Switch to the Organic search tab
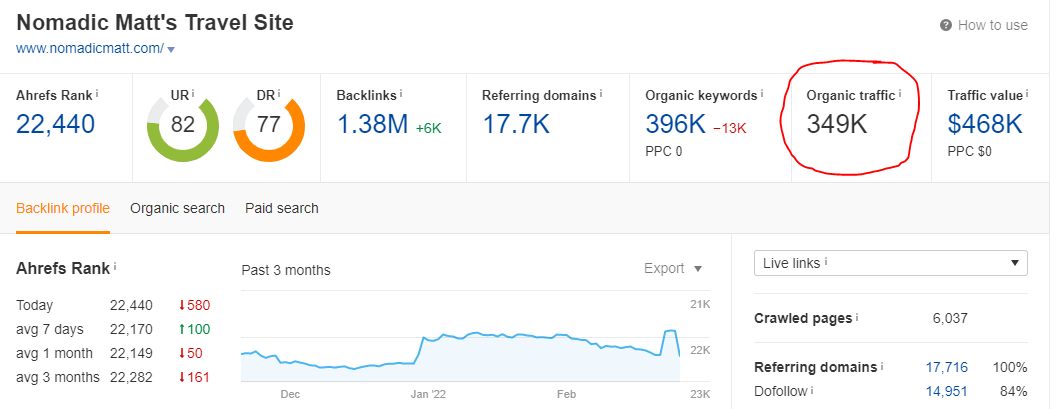 point(177,209)
